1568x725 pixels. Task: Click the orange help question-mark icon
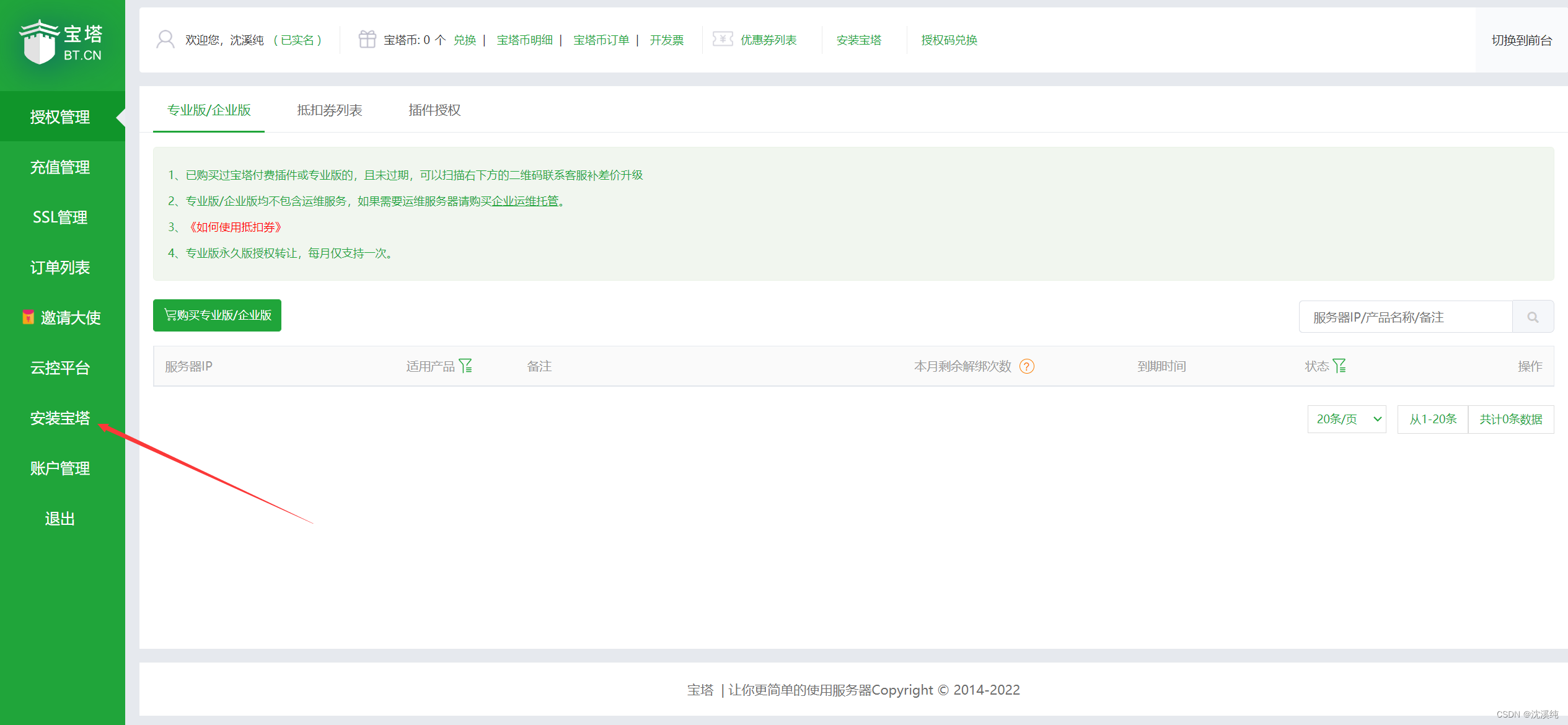1027,366
